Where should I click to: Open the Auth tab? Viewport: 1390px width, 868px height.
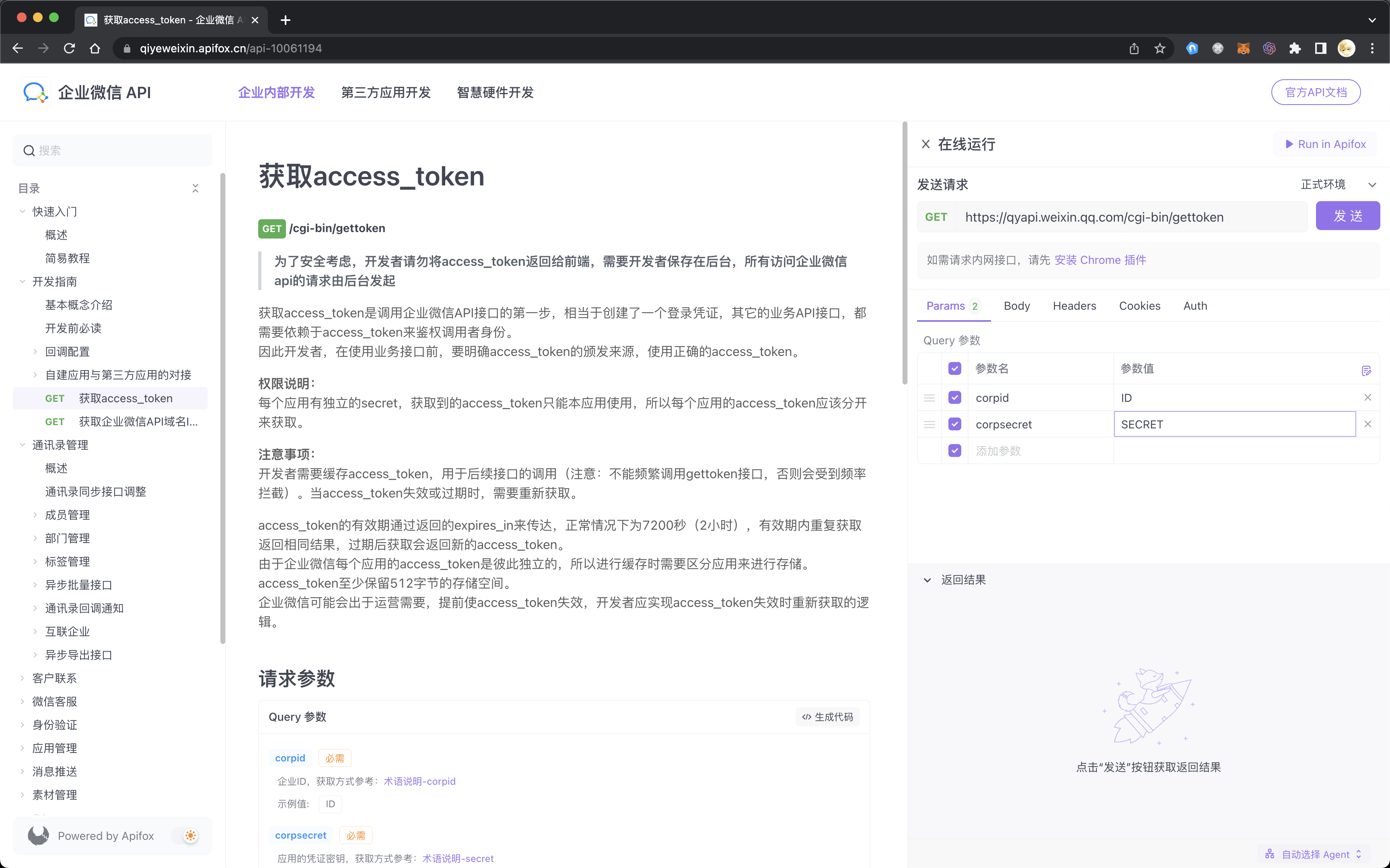tap(1195, 306)
